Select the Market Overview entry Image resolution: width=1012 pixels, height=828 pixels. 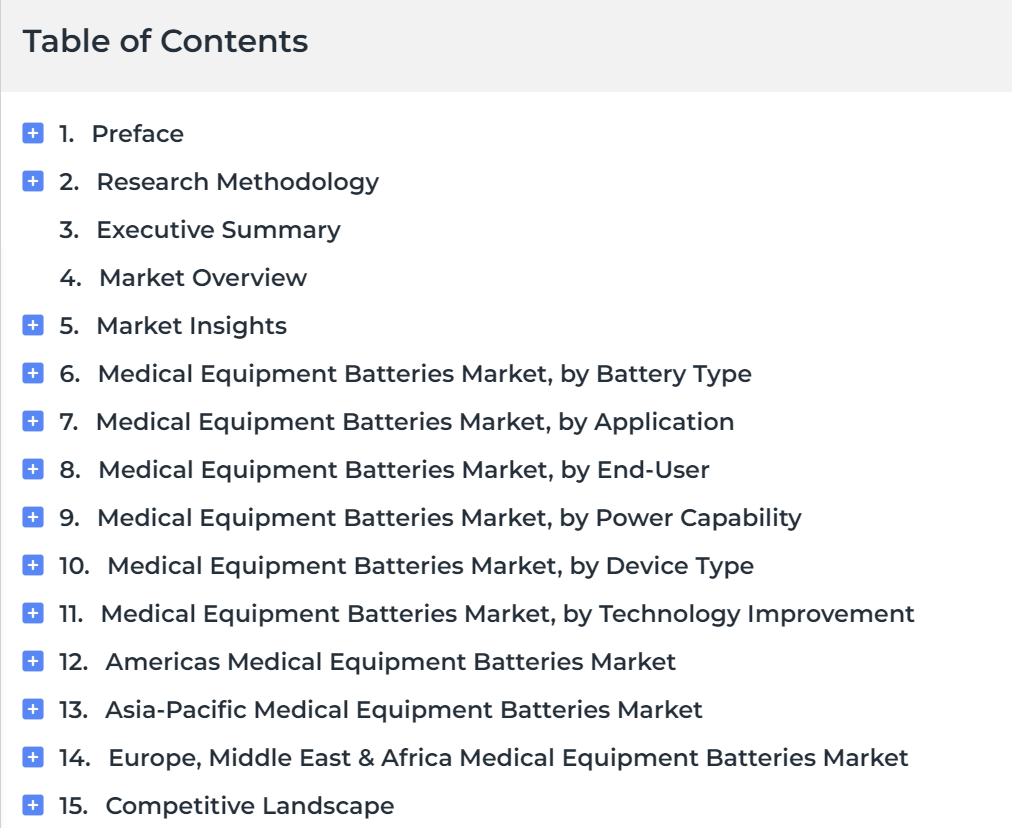[x=203, y=278]
